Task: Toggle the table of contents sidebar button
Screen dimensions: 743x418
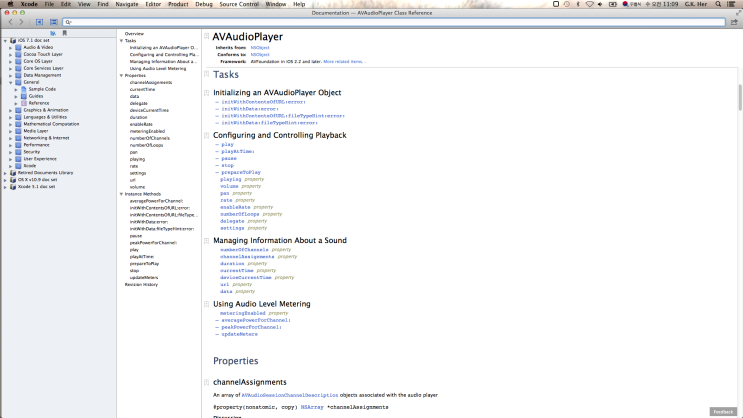Action: tap(54, 22)
